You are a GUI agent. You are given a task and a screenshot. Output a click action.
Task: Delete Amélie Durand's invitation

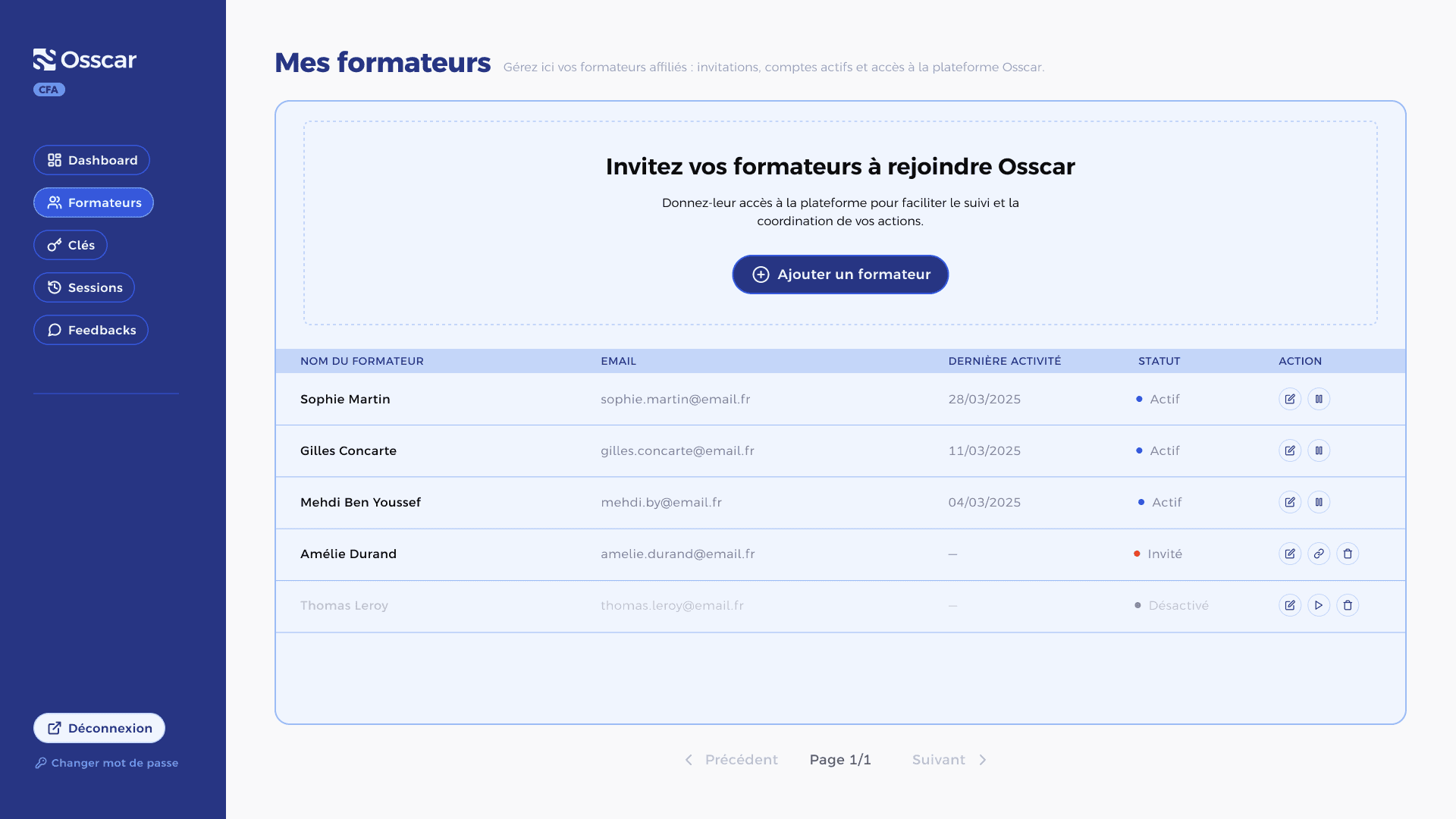tap(1348, 554)
